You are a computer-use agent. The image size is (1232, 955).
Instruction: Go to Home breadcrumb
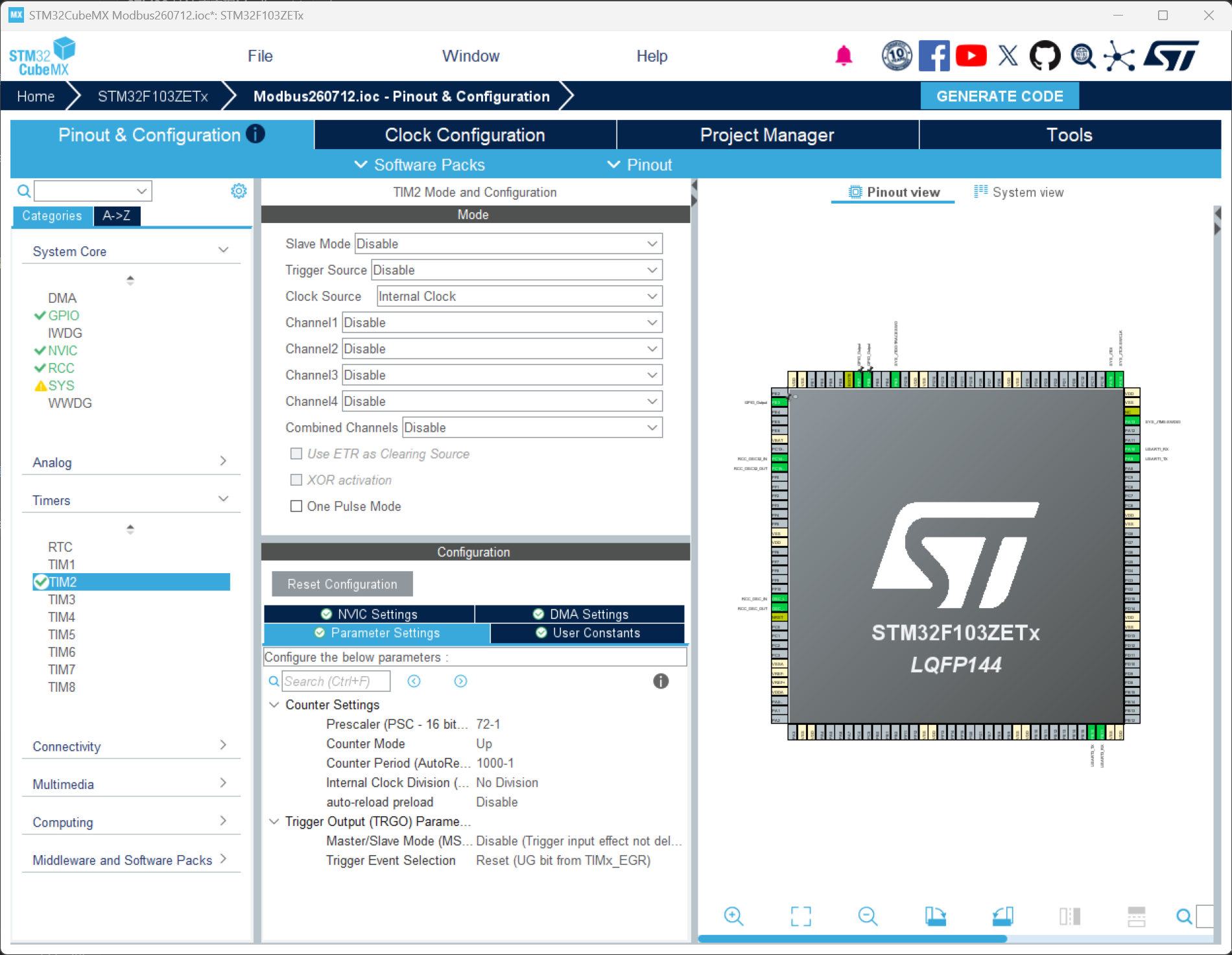(36, 97)
